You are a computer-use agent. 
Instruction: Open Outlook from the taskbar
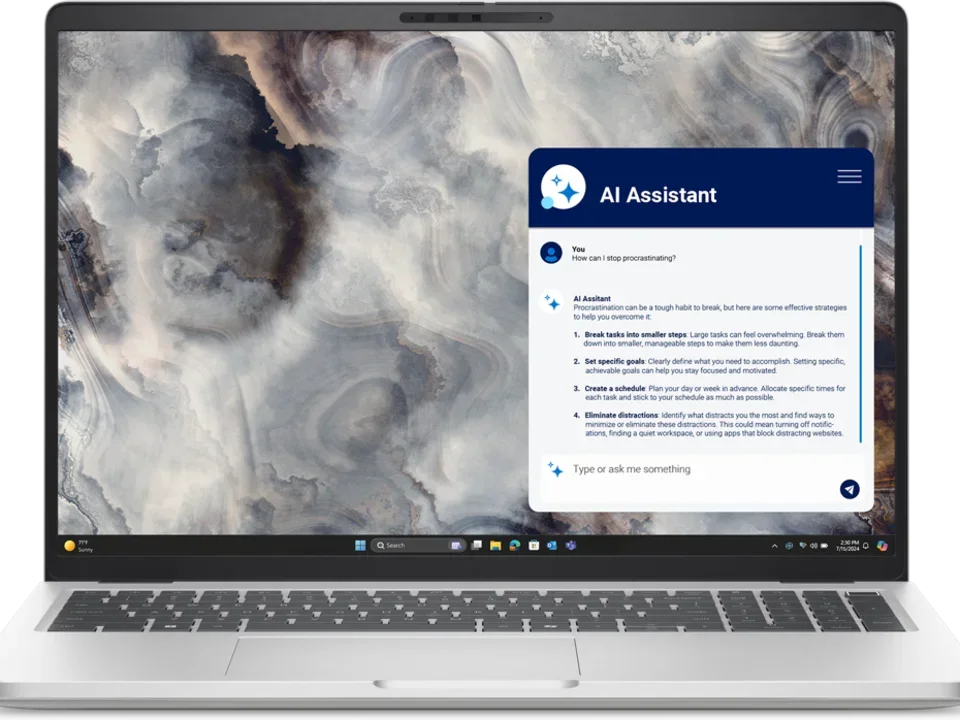550,546
